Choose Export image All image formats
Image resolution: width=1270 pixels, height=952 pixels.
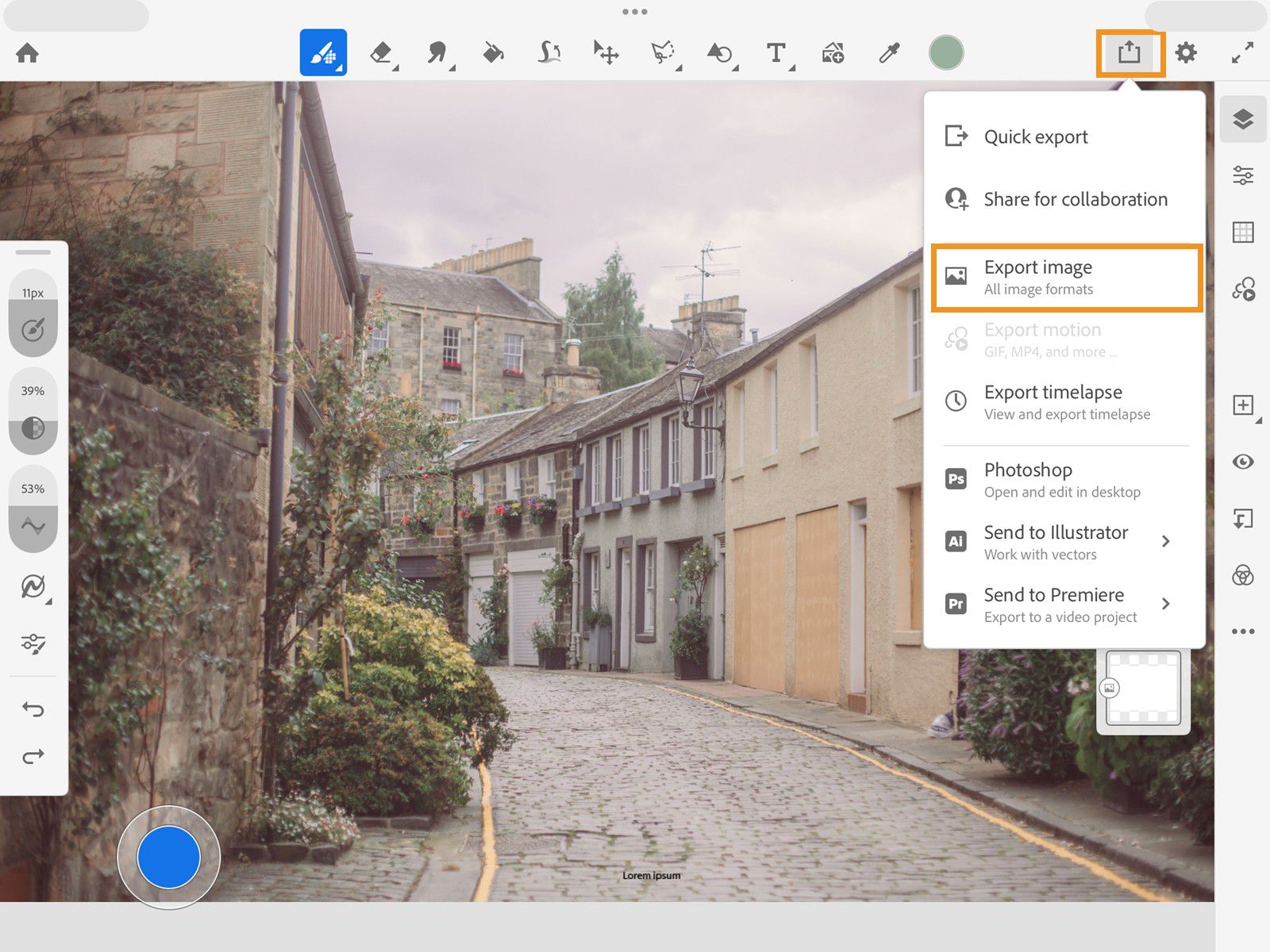[1067, 278]
